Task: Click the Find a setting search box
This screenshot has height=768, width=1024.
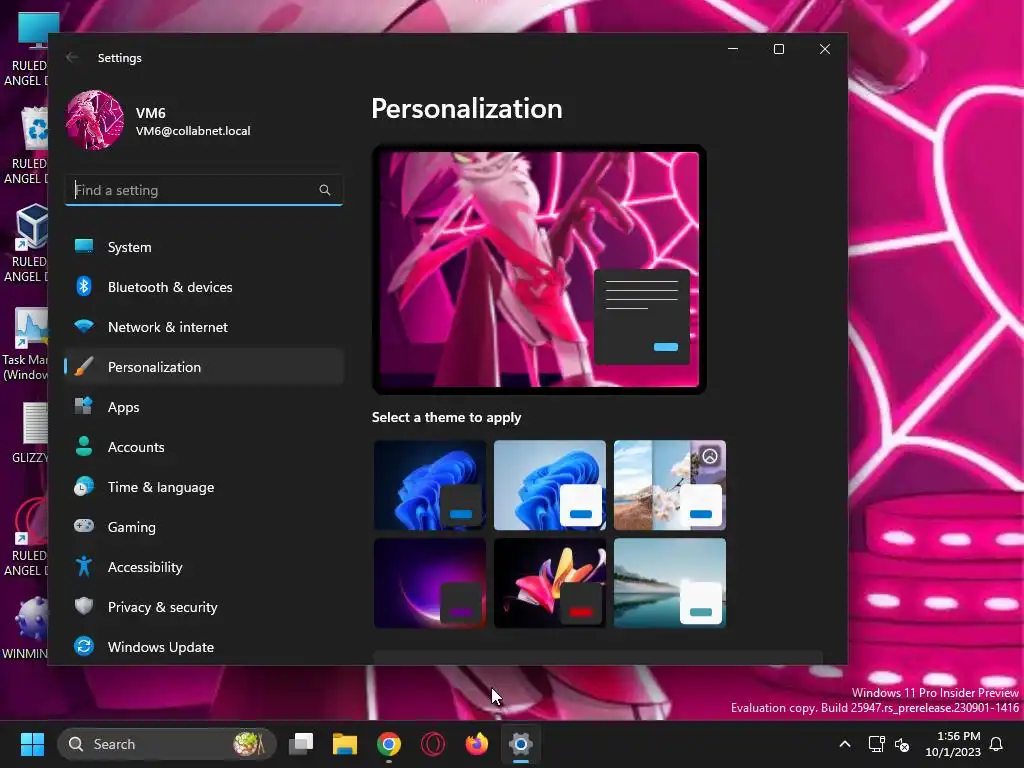Action: point(204,190)
